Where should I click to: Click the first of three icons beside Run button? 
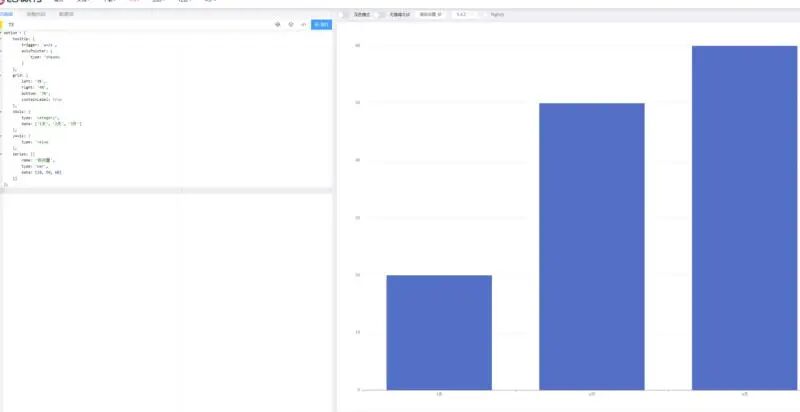pyautogui.click(x=278, y=24)
